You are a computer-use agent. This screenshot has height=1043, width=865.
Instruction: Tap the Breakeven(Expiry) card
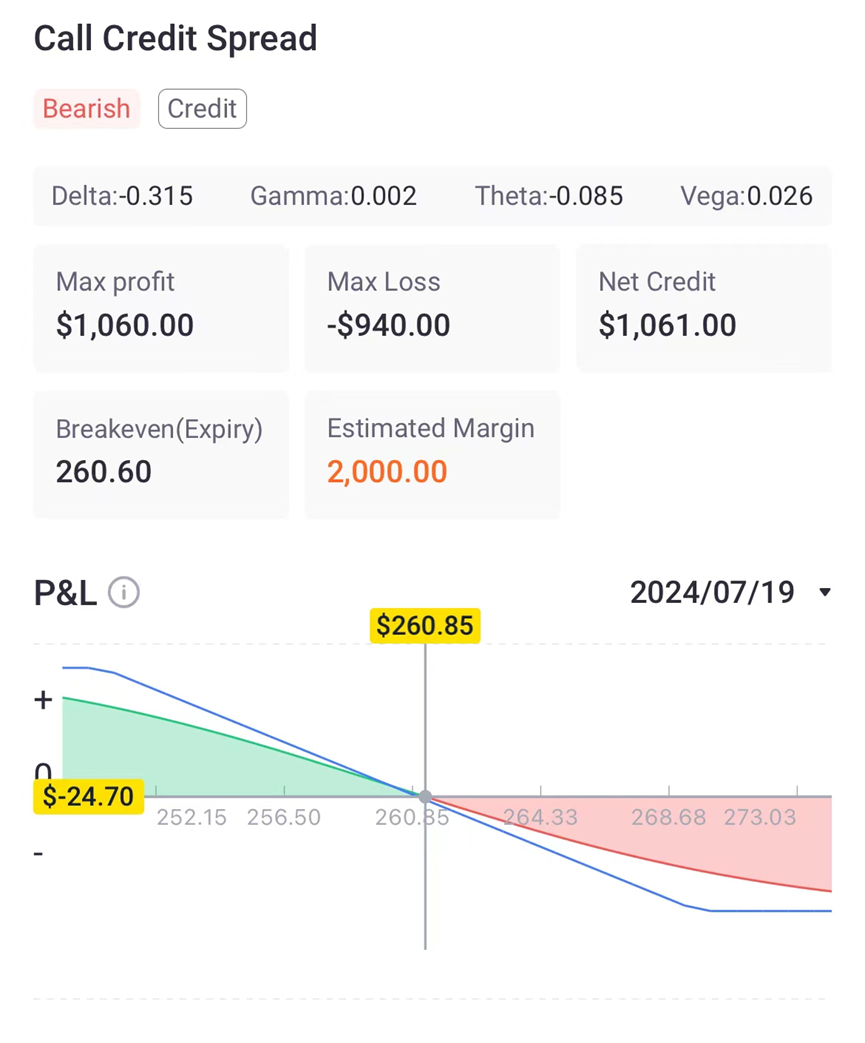click(x=161, y=454)
